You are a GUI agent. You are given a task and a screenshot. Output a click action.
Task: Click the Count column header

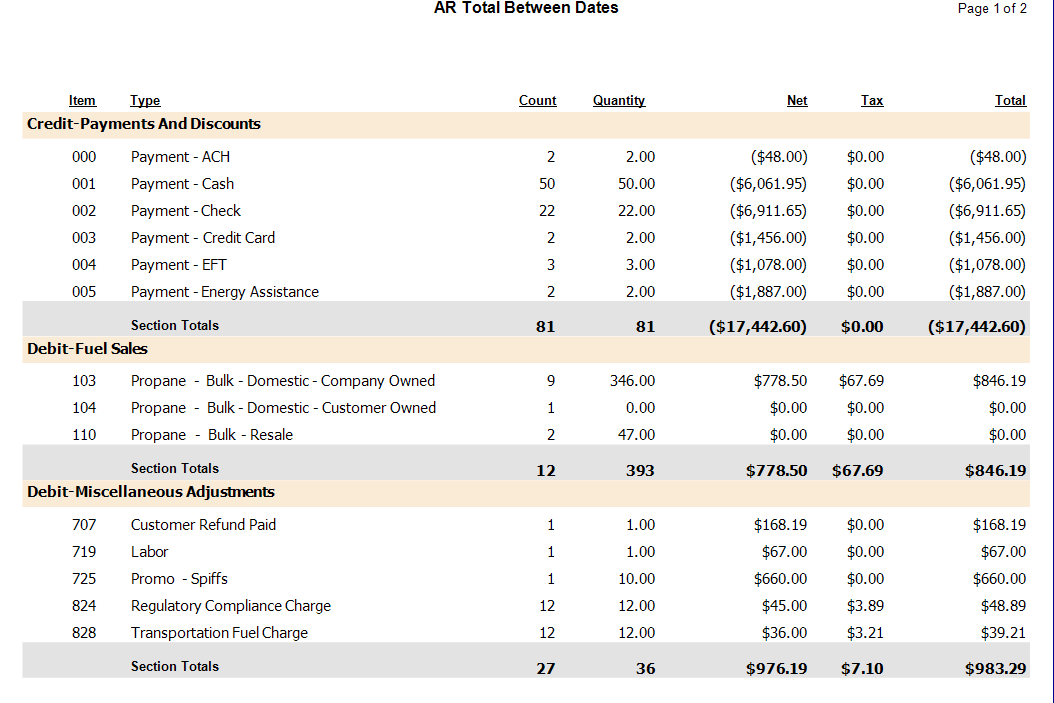(x=537, y=101)
